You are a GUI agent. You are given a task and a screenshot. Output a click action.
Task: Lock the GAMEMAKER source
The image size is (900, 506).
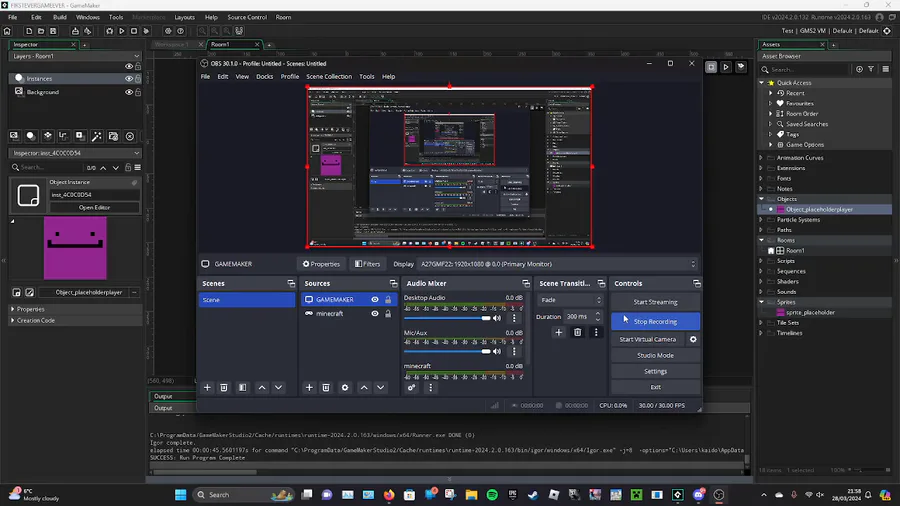388,299
